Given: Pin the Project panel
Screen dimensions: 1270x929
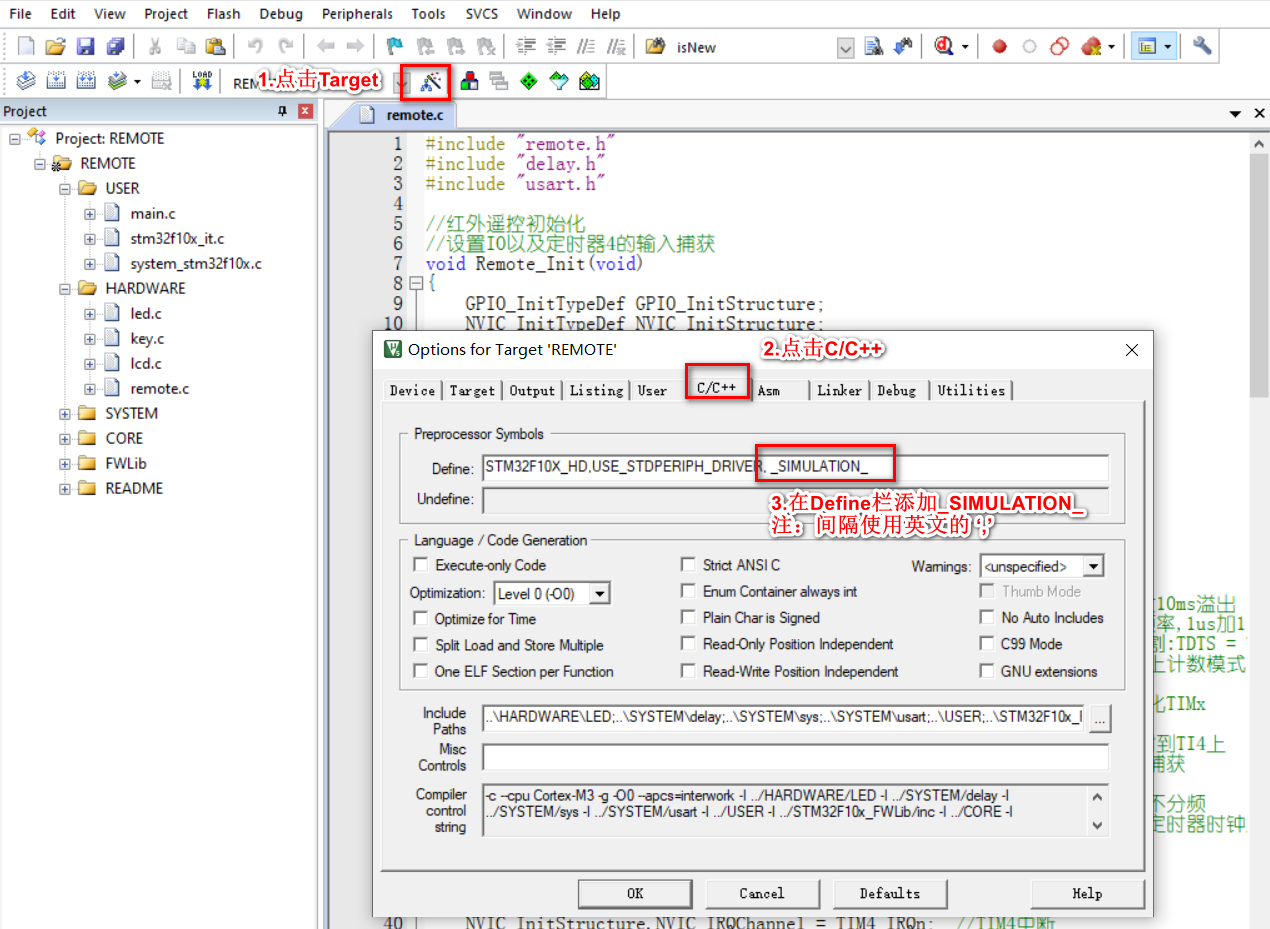Looking at the screenshot, I should point(282,111).
